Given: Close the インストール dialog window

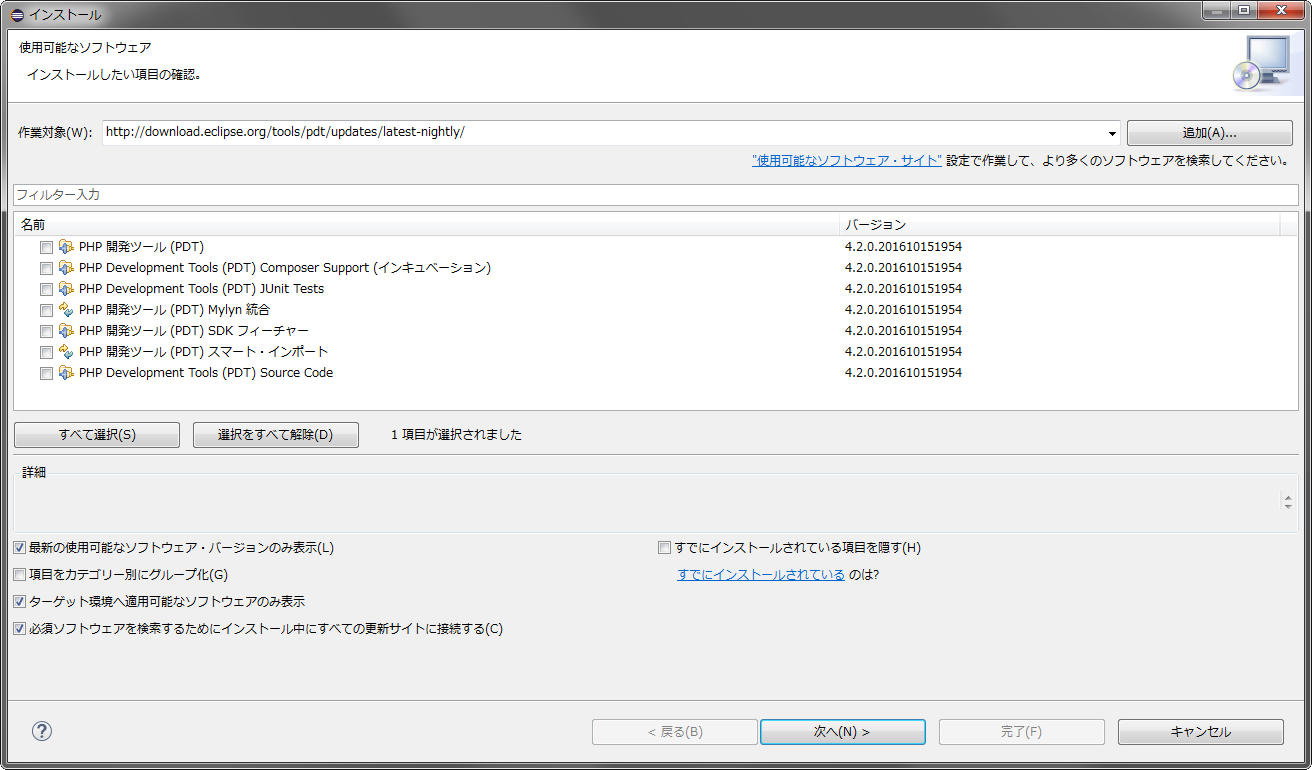Looking at the screenshot, I should click(1281, 11).
